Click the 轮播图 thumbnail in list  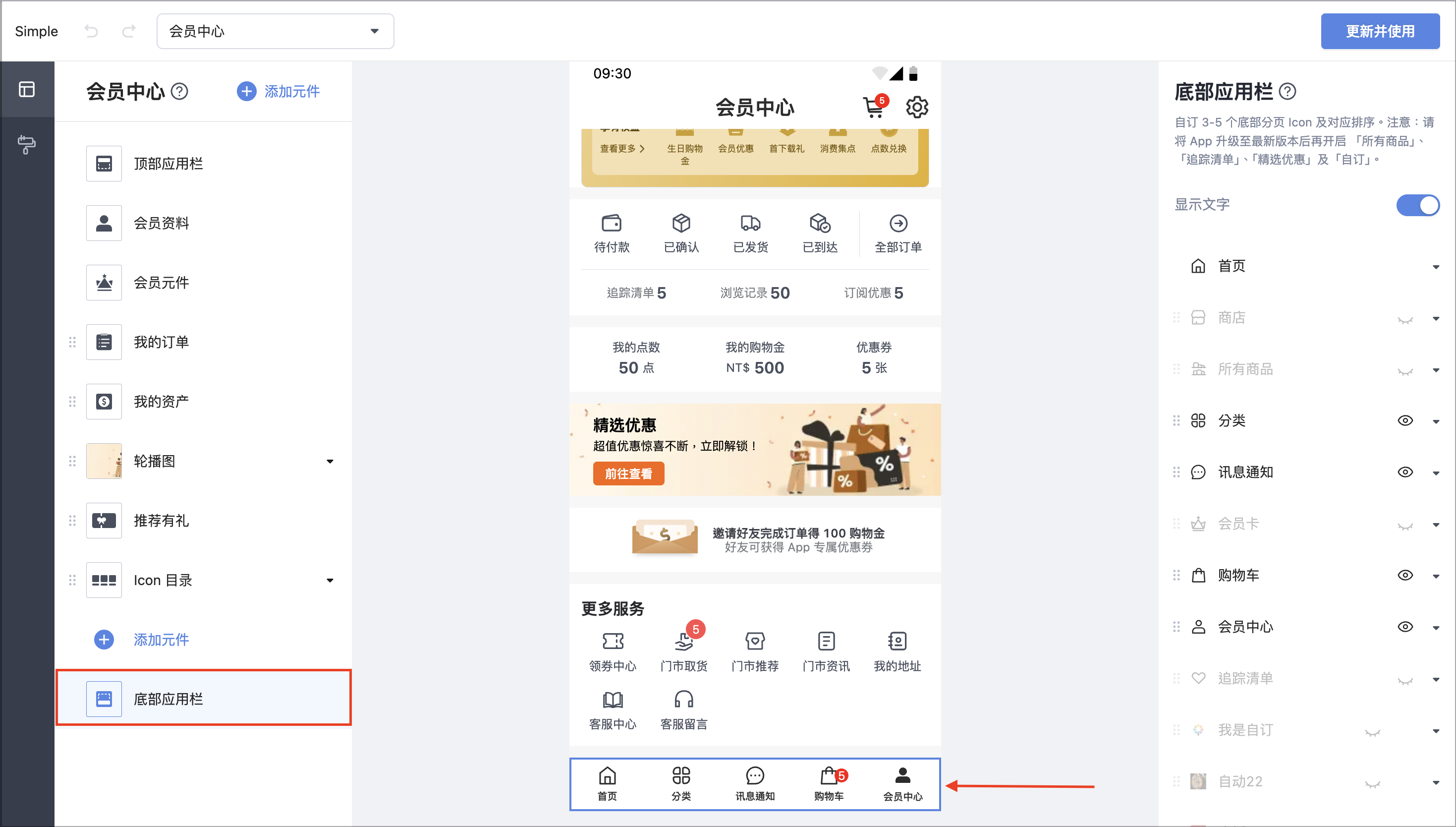click(x=104, y=461)
